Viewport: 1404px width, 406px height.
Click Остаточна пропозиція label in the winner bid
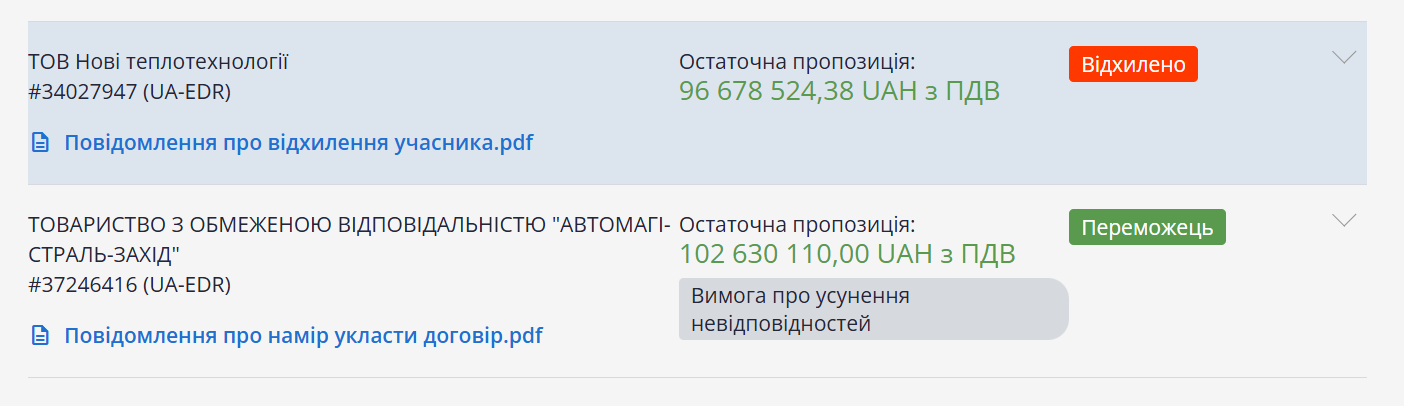797,224
